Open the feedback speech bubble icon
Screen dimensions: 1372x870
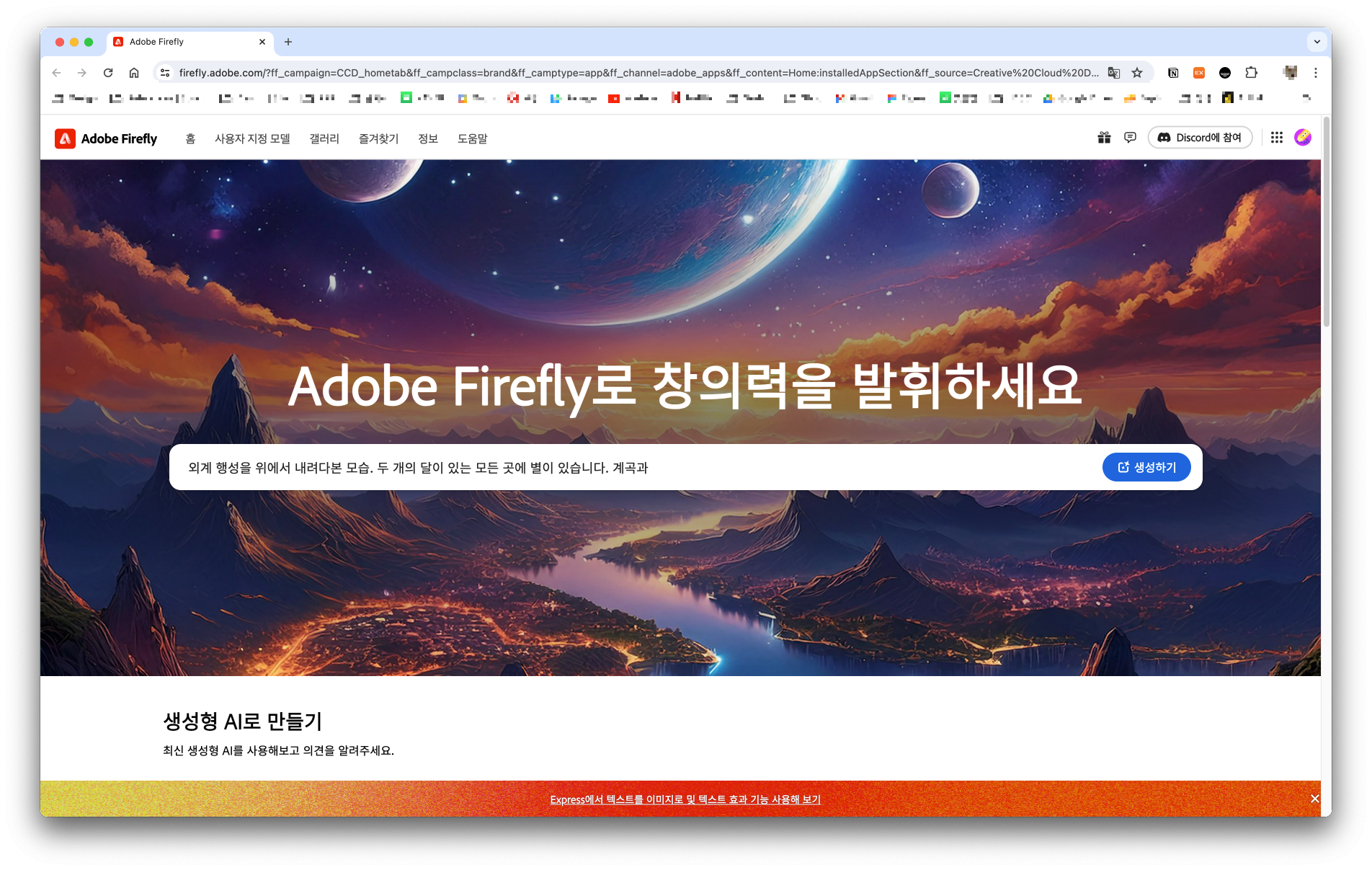(x=1130, y=138)
